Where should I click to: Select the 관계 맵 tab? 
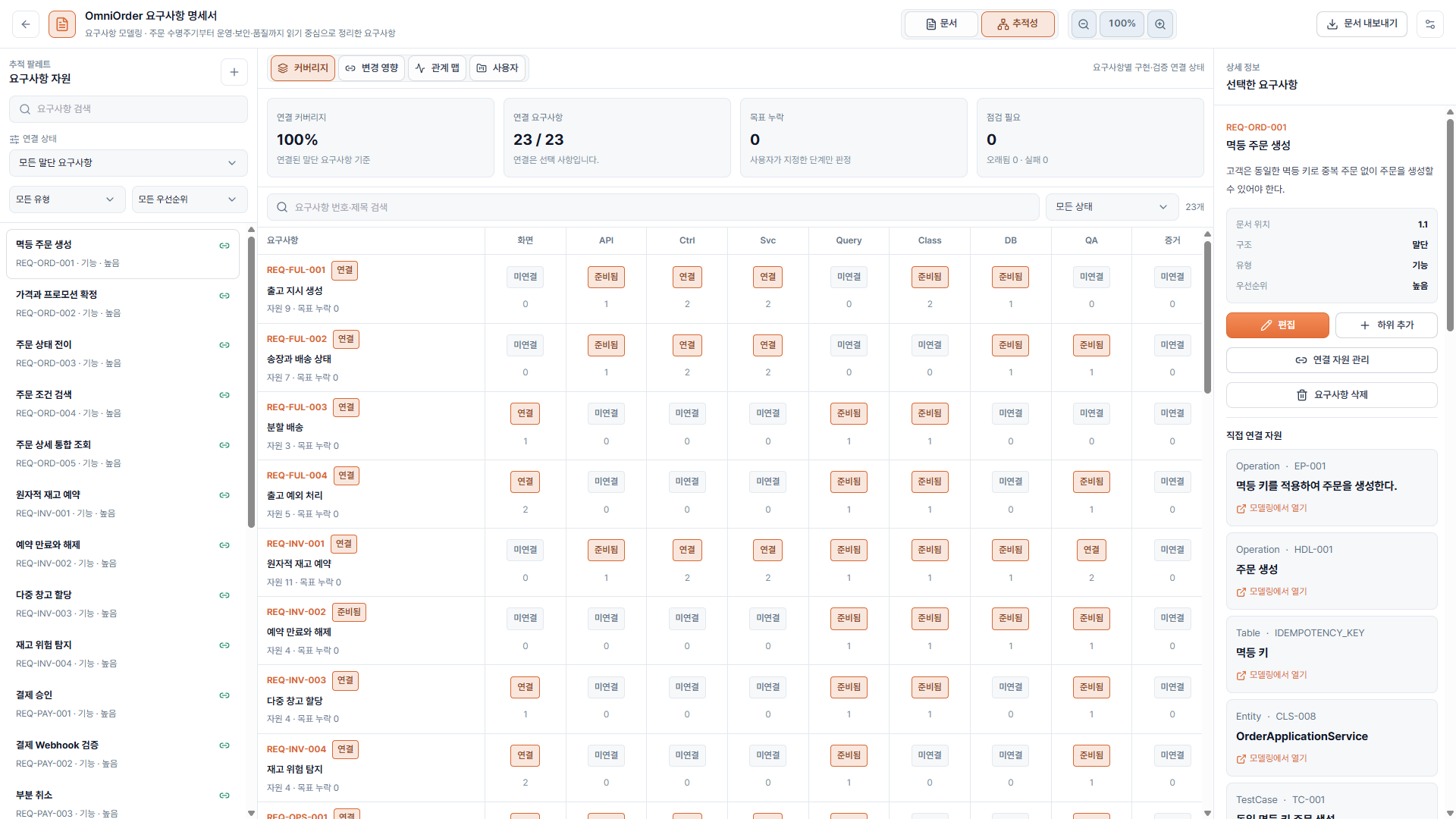pos(437,68)
